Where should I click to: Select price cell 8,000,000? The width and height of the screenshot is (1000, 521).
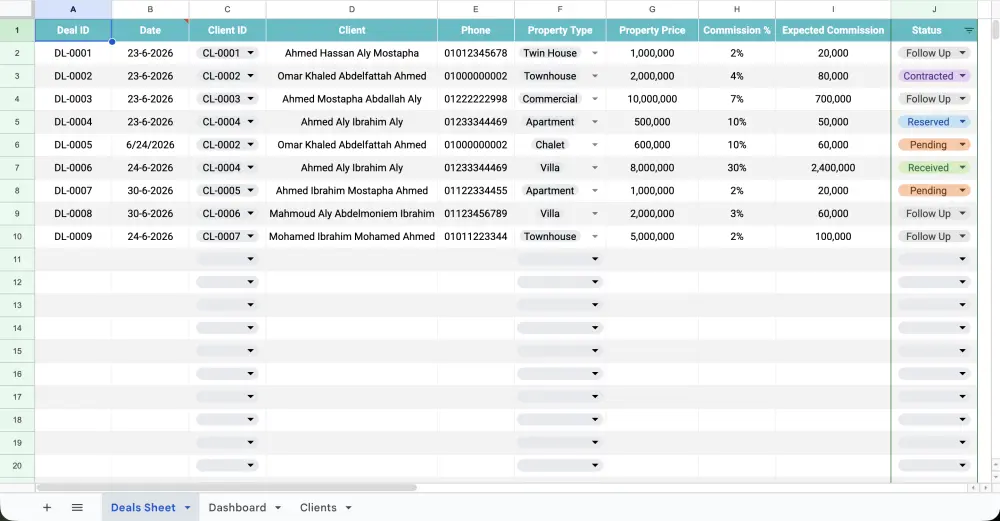tap(652, 168)
